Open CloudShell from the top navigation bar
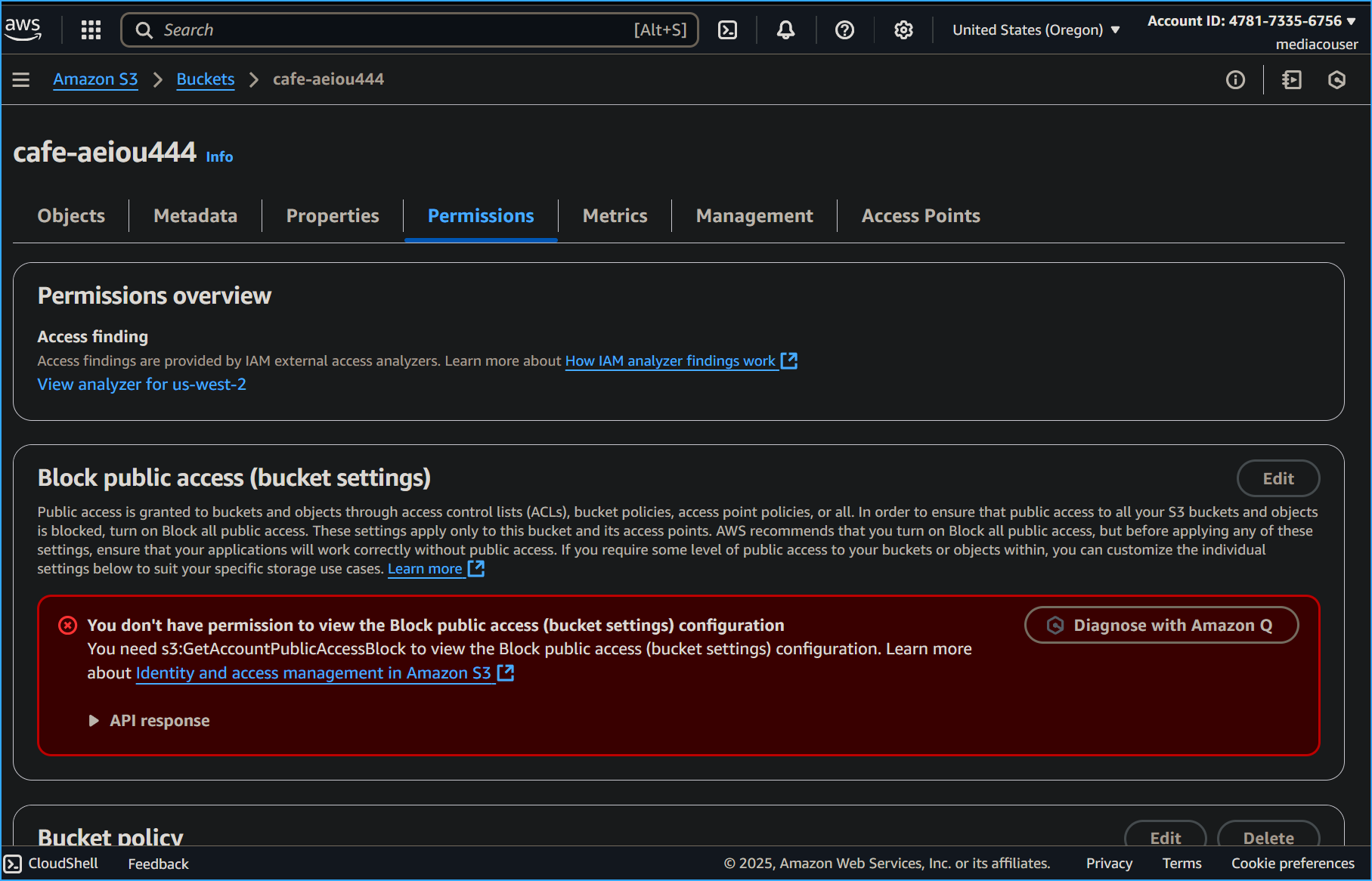The height and width of the screenshot is (881, 1372). pyautogui.click(x=728, y=29)
